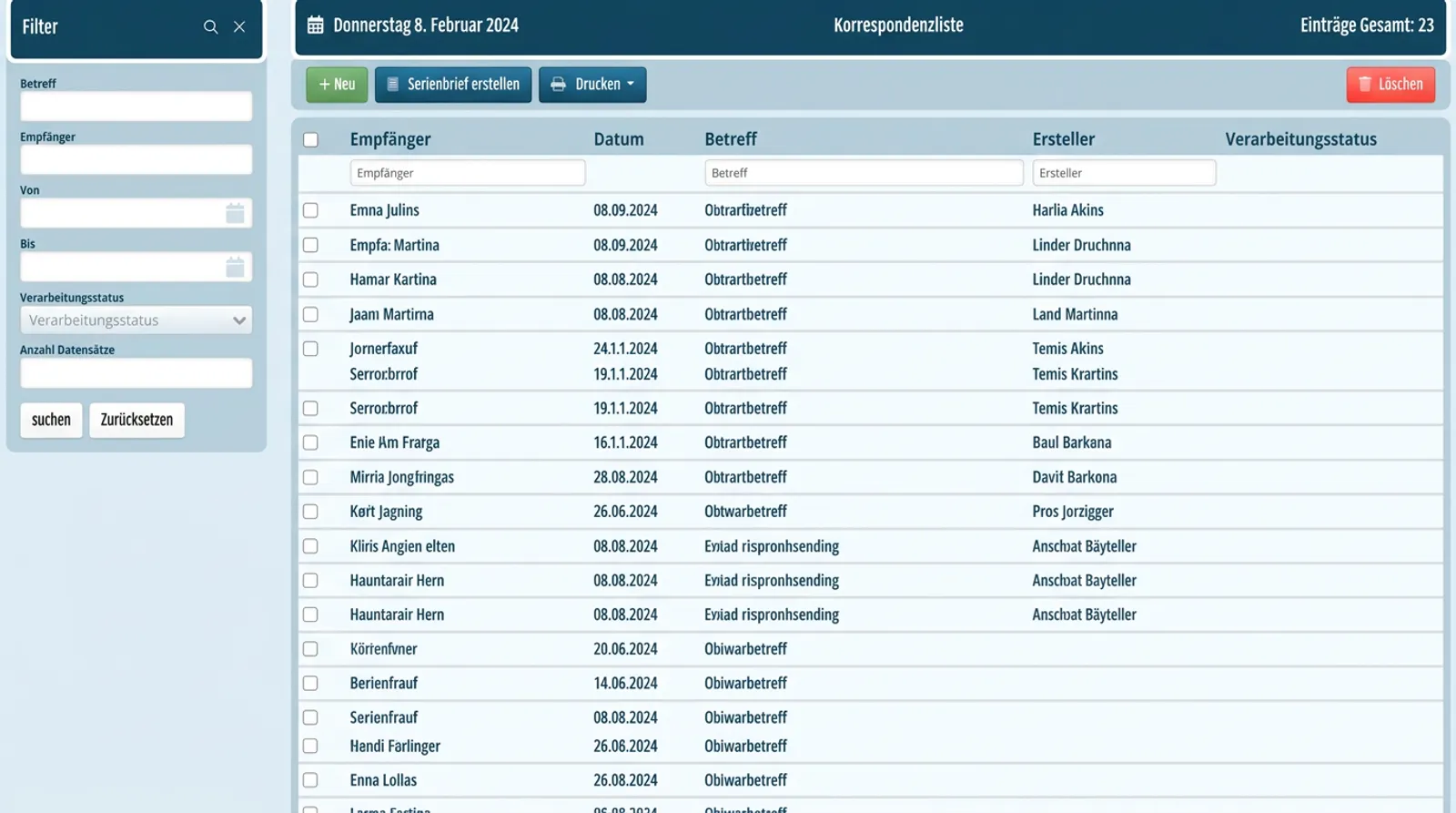Check the Emna Julins row checkbox

pyautogui.click(x=311, y=210)
